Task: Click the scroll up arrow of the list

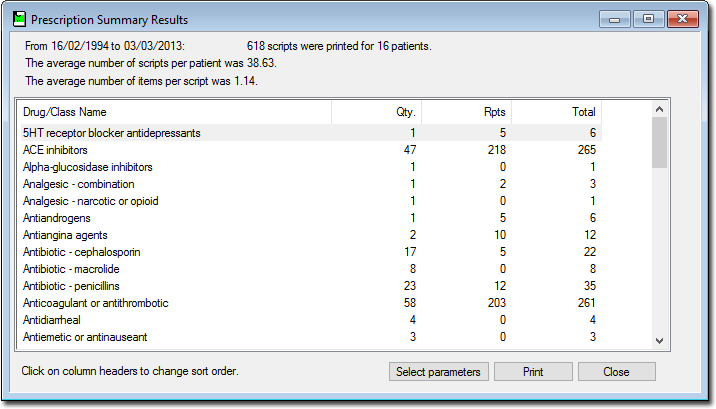Action: coord(659,109)
